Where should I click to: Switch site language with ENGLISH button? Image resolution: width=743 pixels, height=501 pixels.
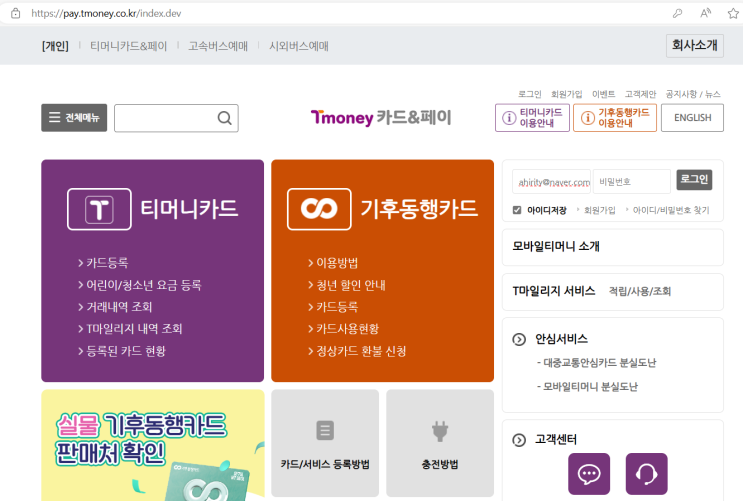tap(692, 118)
